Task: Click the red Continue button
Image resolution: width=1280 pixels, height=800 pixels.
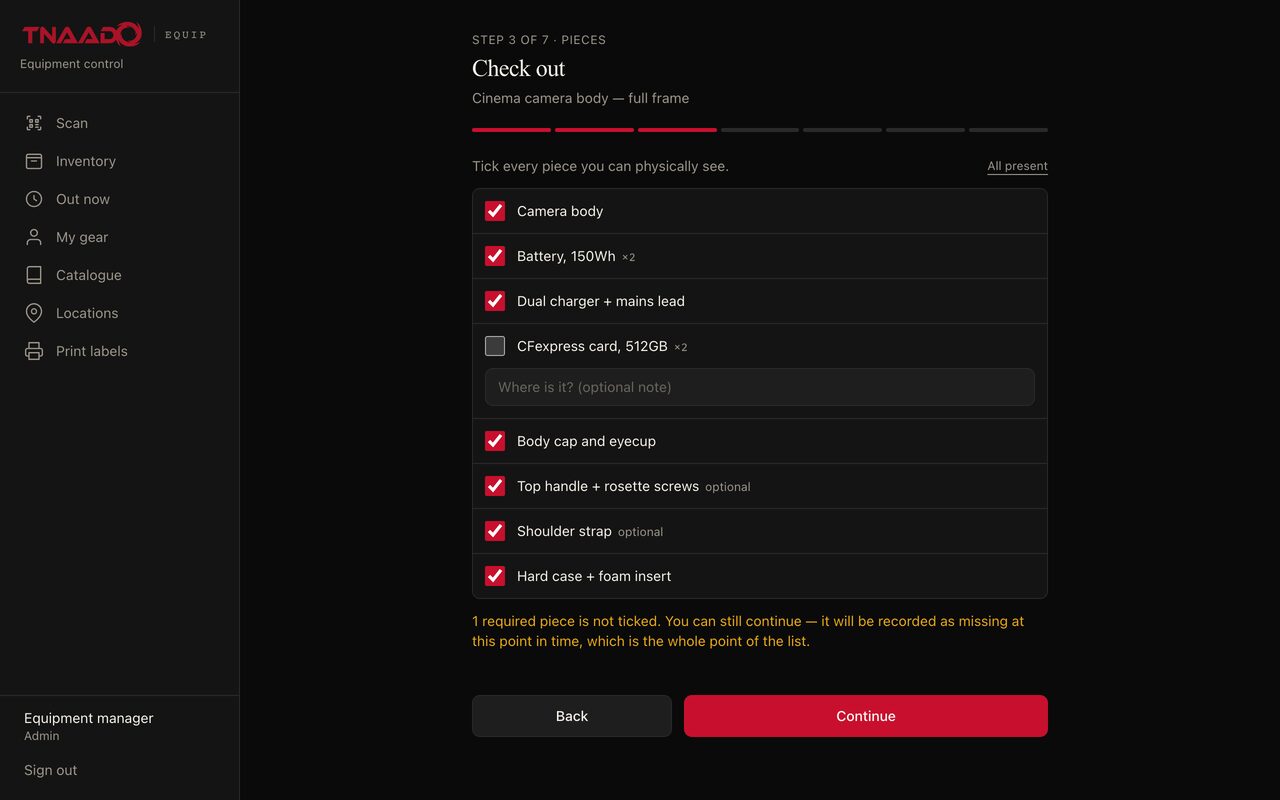Action: [866, 716]
